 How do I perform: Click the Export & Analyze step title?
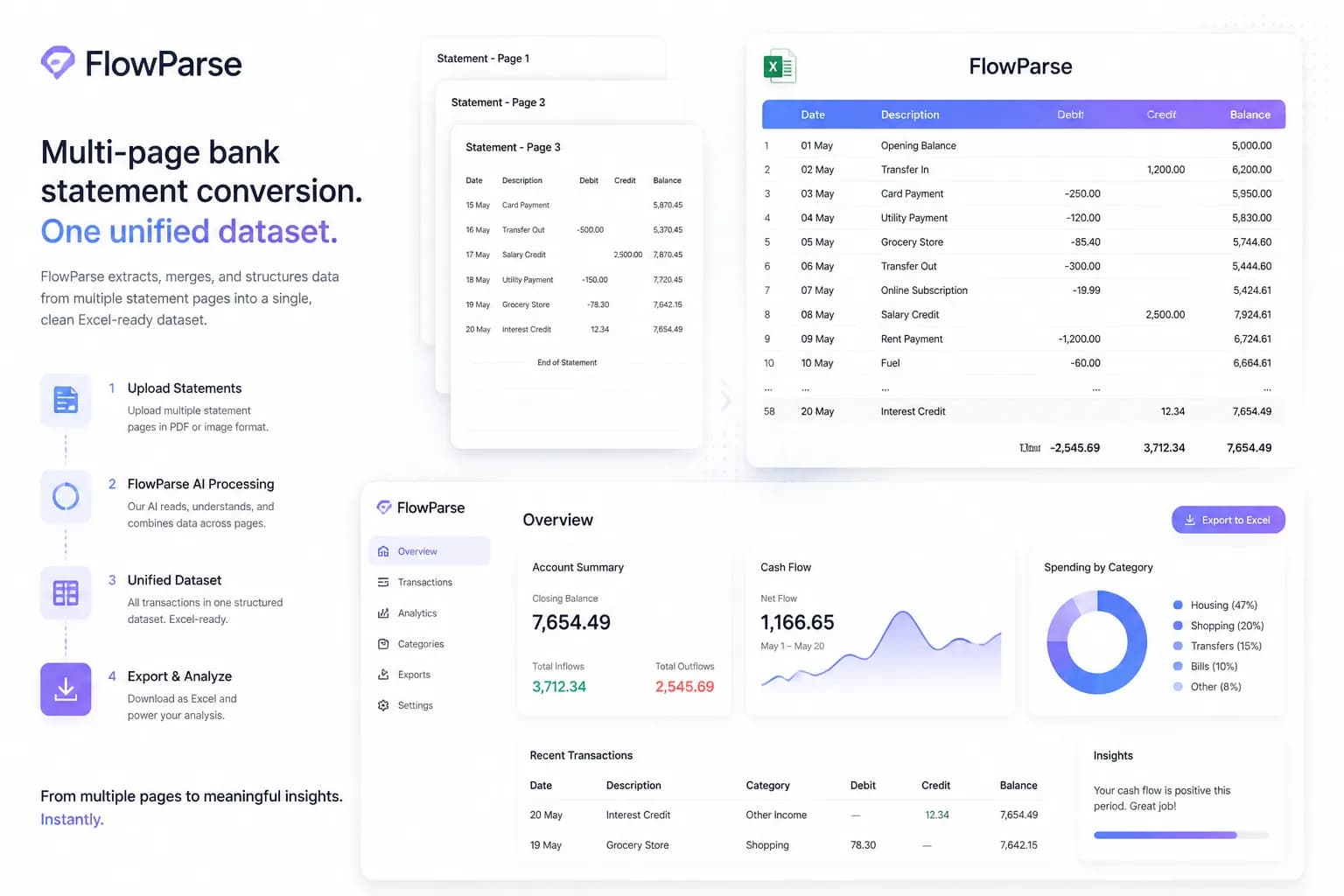point(179,676)
